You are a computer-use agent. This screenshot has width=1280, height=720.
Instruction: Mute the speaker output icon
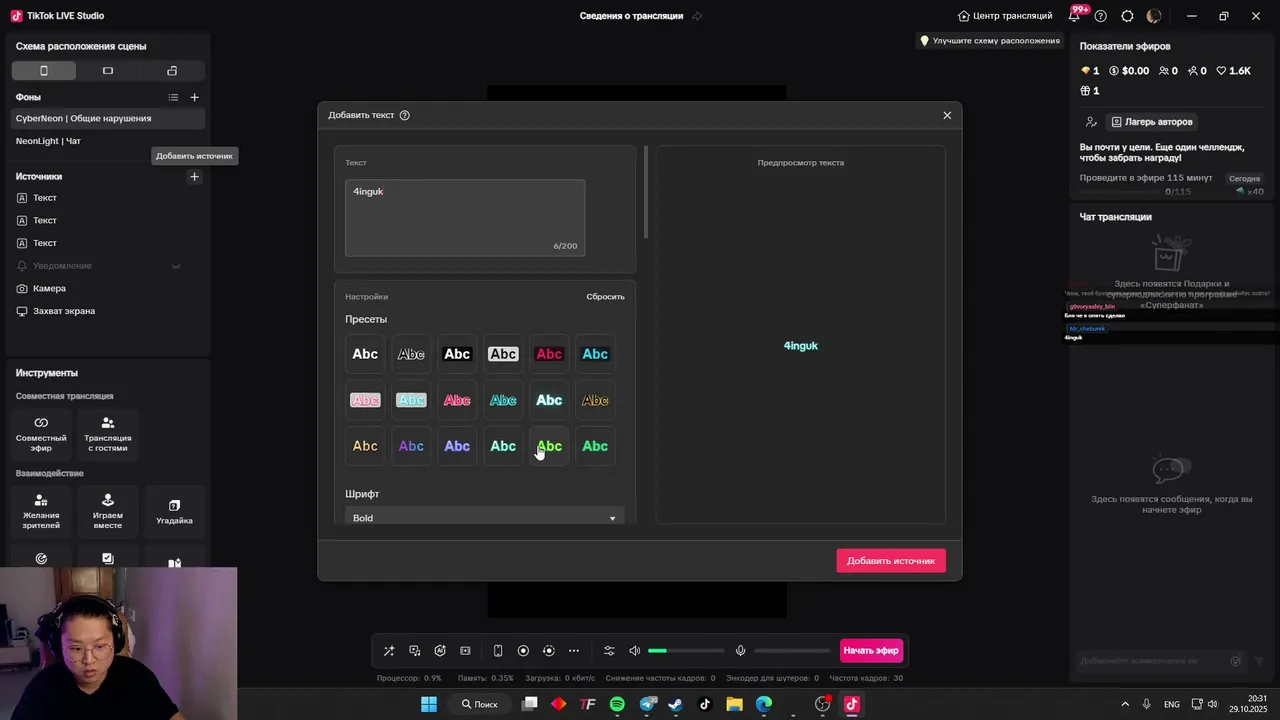pyautogui.click(x=634, y=651)
